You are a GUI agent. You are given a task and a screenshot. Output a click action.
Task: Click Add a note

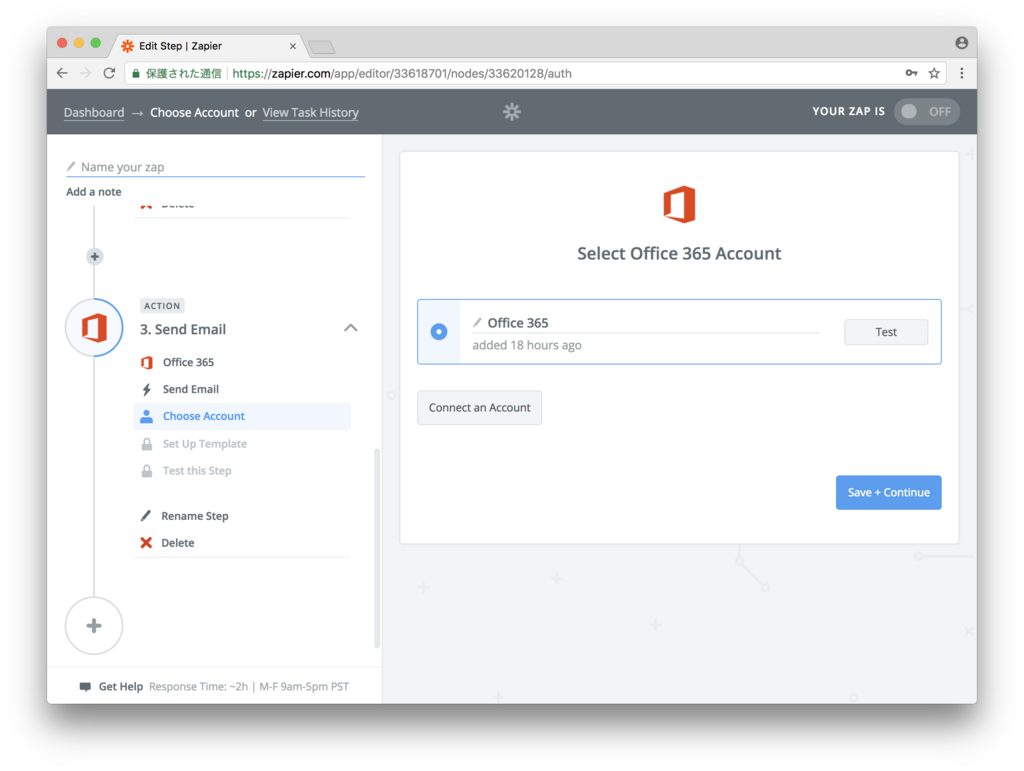(x=93, y=192)
